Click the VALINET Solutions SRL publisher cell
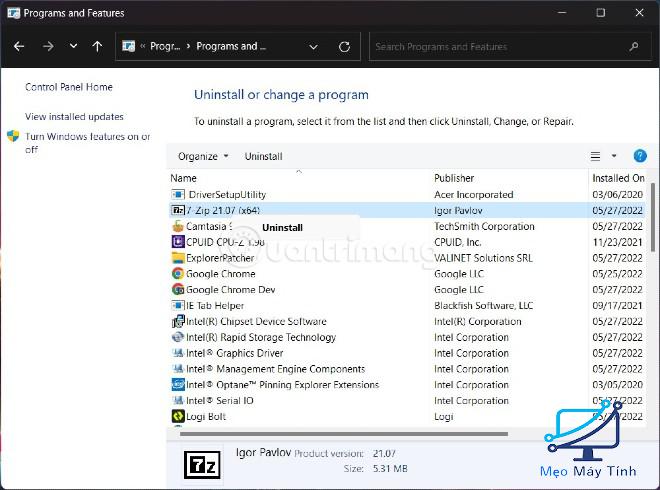The width and height of the screenshot is (660, 490). pos(483,258)
